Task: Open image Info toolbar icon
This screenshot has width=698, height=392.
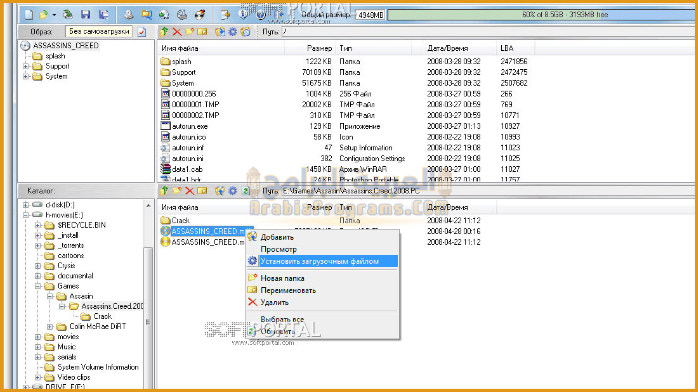Action: pyautogui.click(x=243, y=15)
